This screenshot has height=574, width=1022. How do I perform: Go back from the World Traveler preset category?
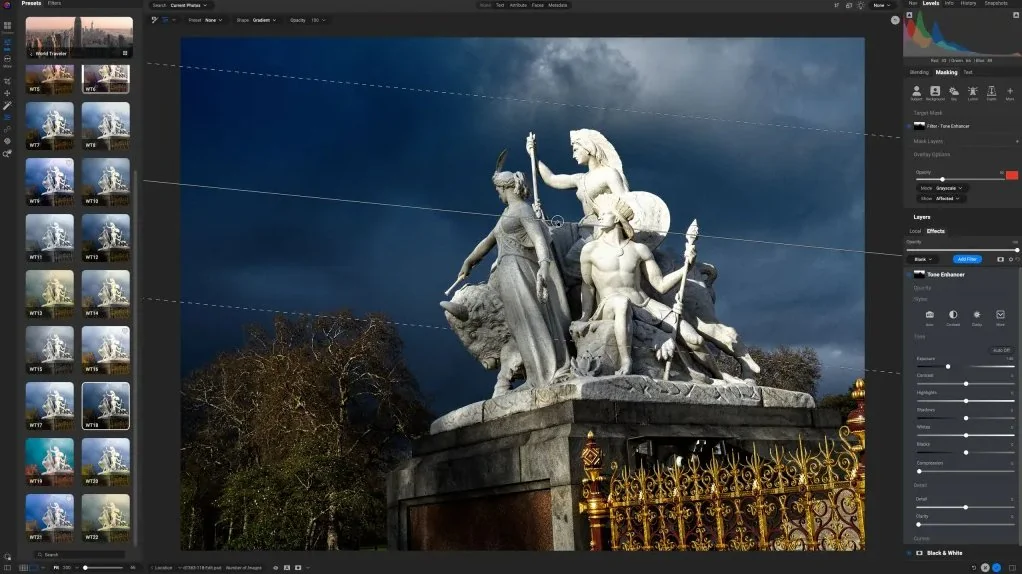[31, 53]
